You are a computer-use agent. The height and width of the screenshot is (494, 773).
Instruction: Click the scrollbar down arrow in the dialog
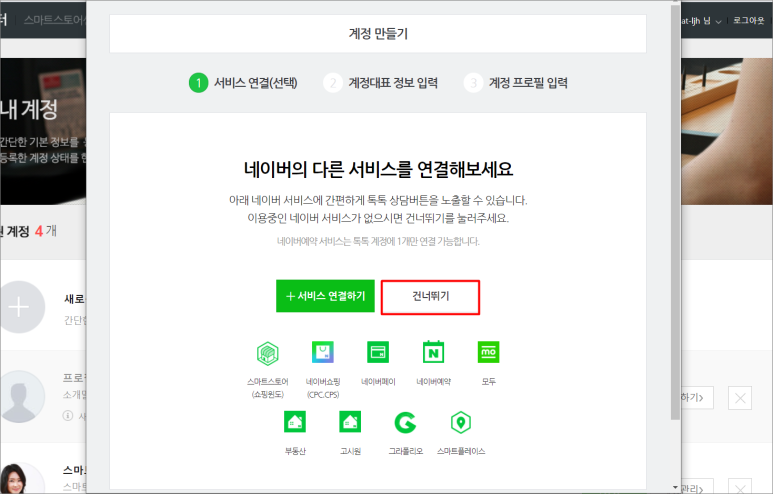point(675,487)
